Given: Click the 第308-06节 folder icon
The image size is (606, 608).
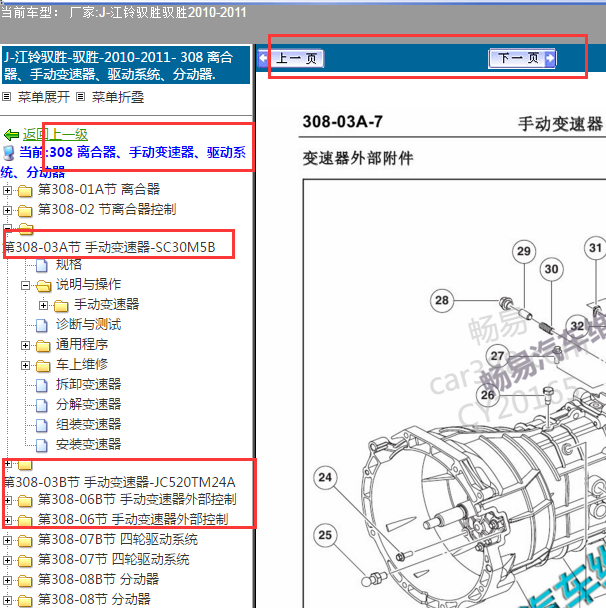Looking at the screenshot, I should 25,520.
